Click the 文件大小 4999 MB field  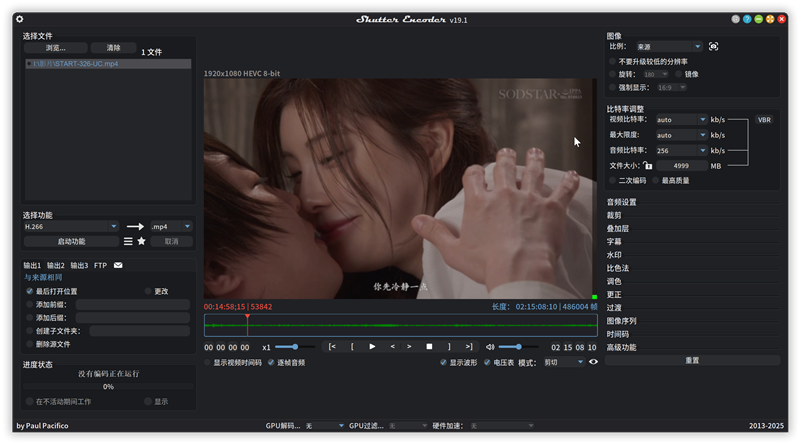coord(682,166)
